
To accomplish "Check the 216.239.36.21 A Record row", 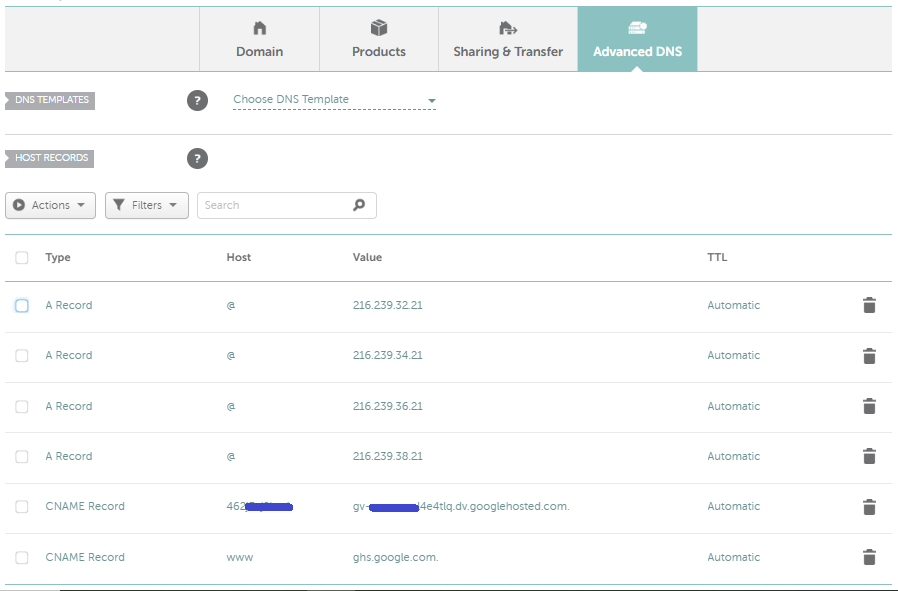I will pyautogui.click(x=22, y=407).
